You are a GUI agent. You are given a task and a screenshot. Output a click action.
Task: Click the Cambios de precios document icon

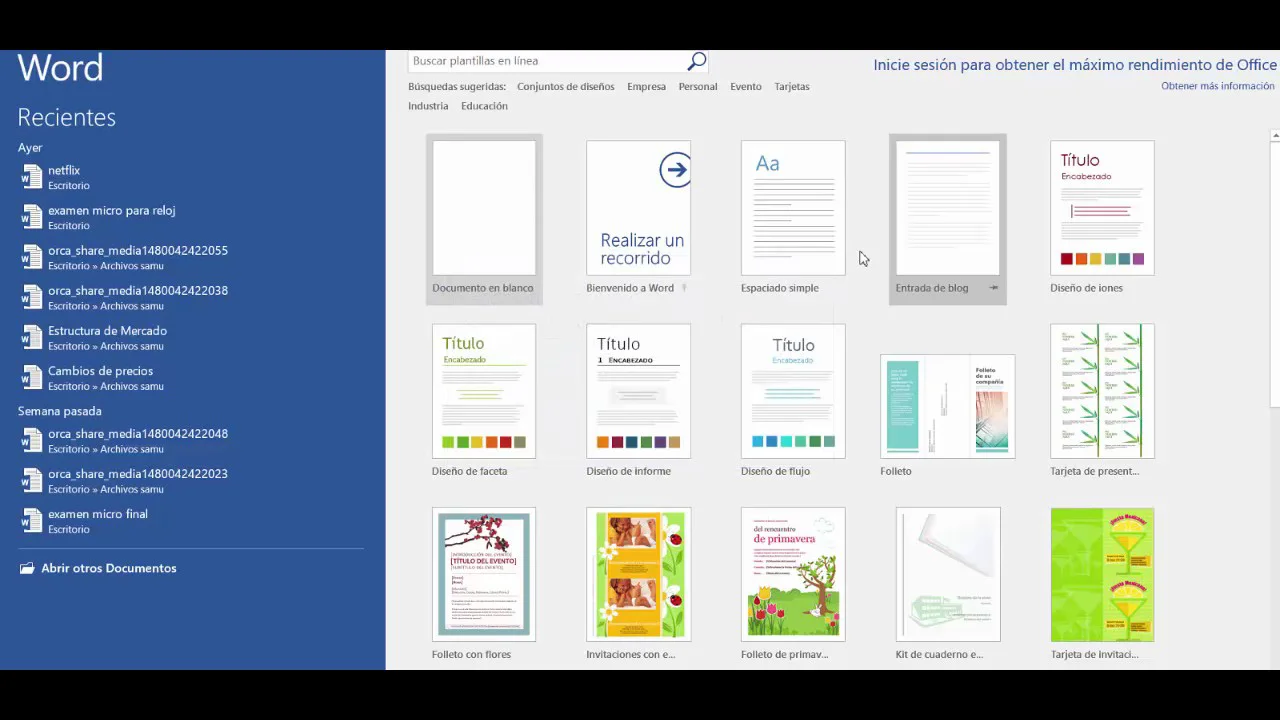(x=32, y=378)
